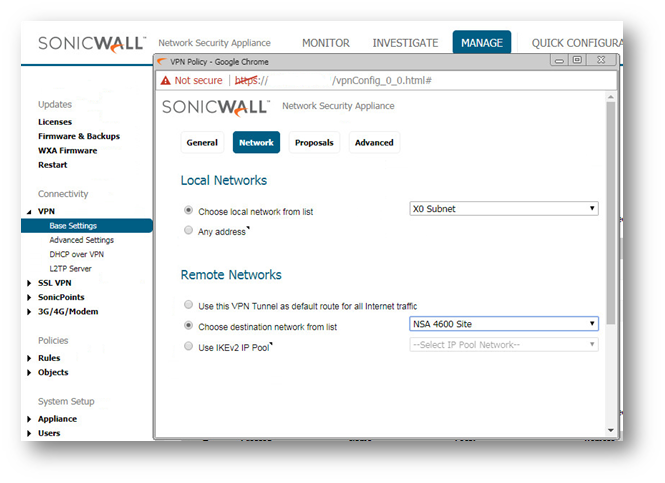Expand the SSL VPN section
Viewport: 665px width, 483px height.
point(29,283)
